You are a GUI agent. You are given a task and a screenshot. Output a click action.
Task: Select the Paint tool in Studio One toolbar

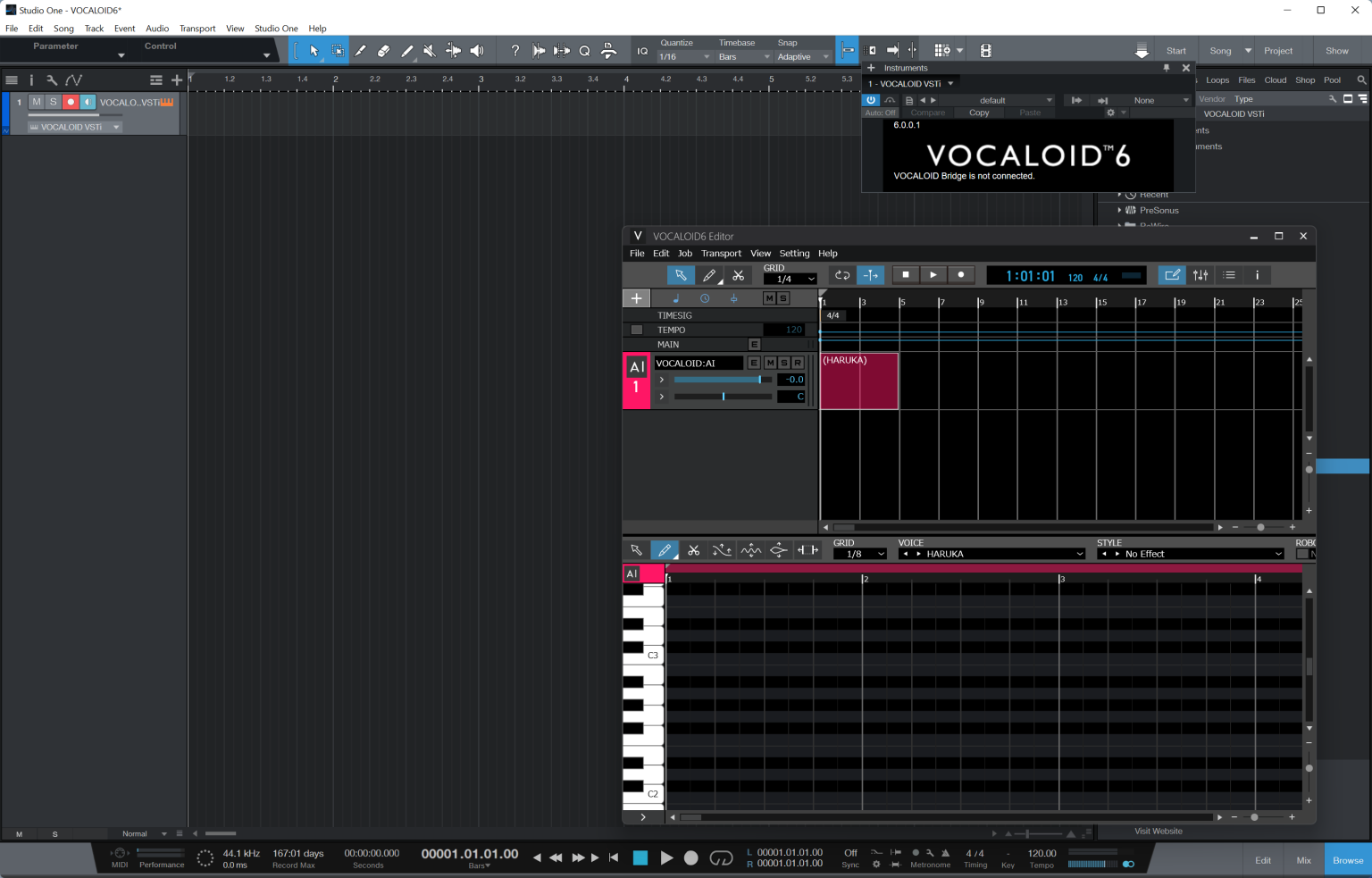(x=406, y=51)
